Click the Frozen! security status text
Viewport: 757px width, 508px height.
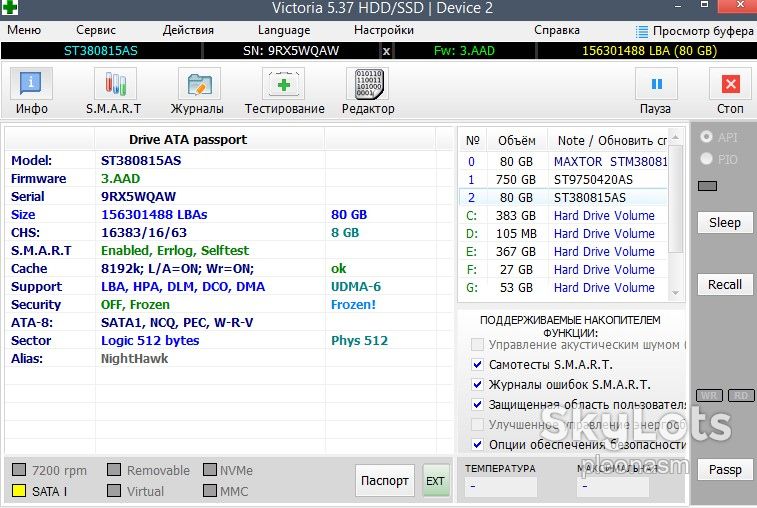click(x=353, y=305)
